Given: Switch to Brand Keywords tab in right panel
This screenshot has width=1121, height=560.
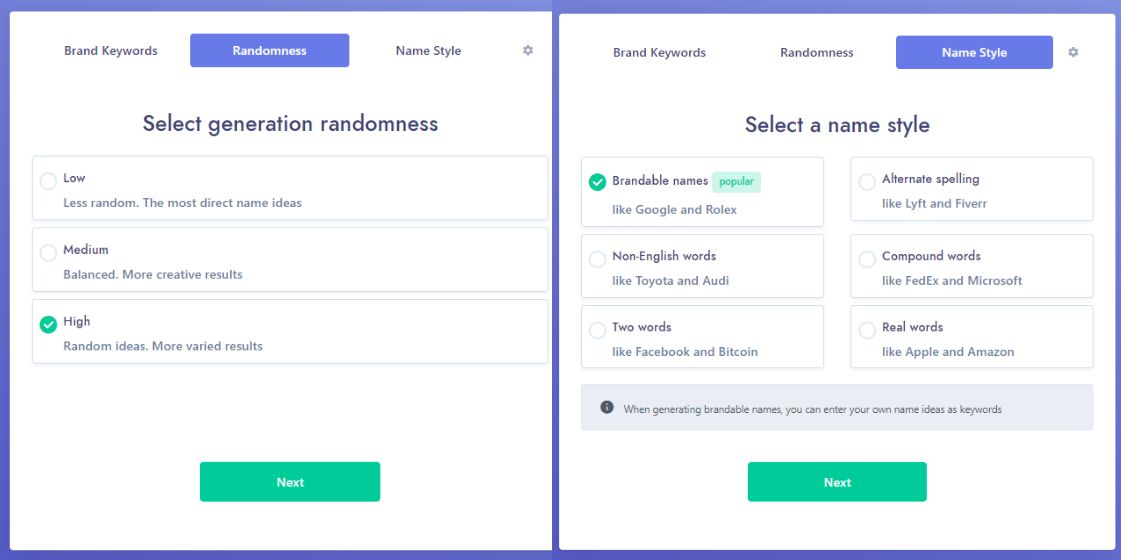Looking at the screenshot, I should click(x=659, y=53).
